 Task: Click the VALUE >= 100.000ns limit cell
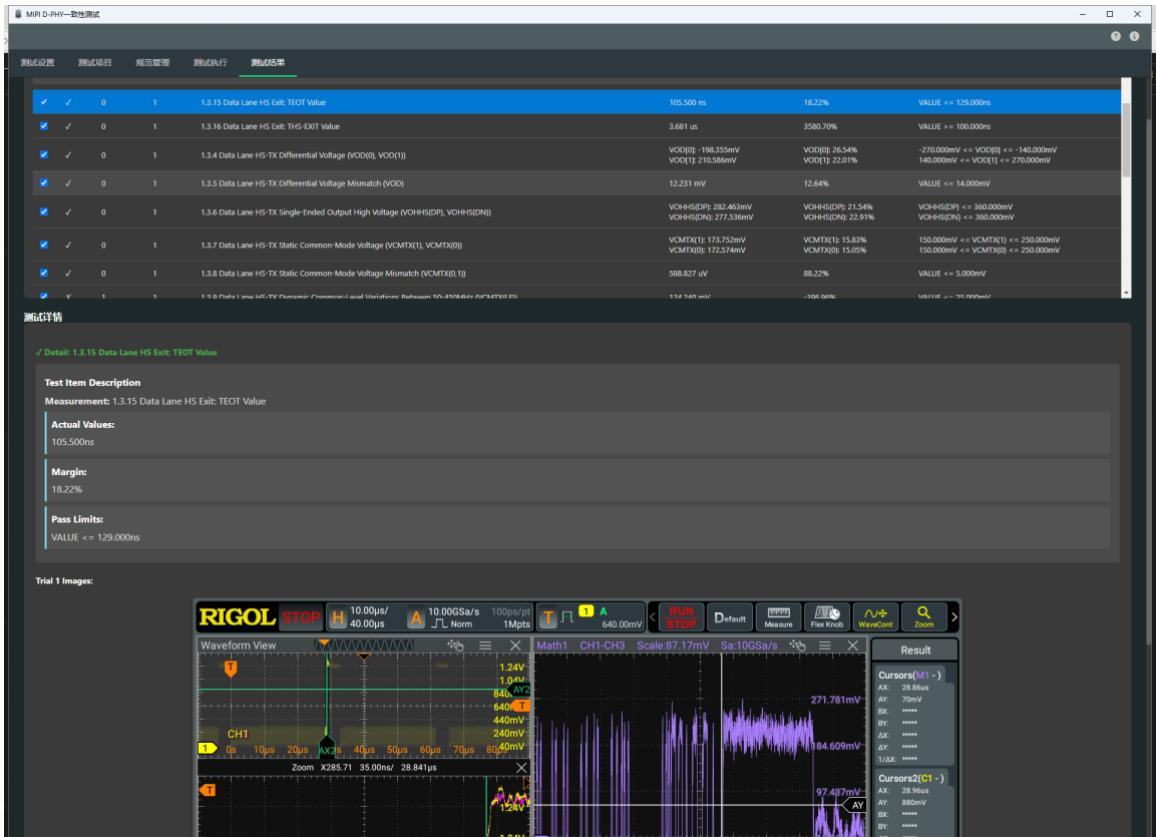coord(954,126)
